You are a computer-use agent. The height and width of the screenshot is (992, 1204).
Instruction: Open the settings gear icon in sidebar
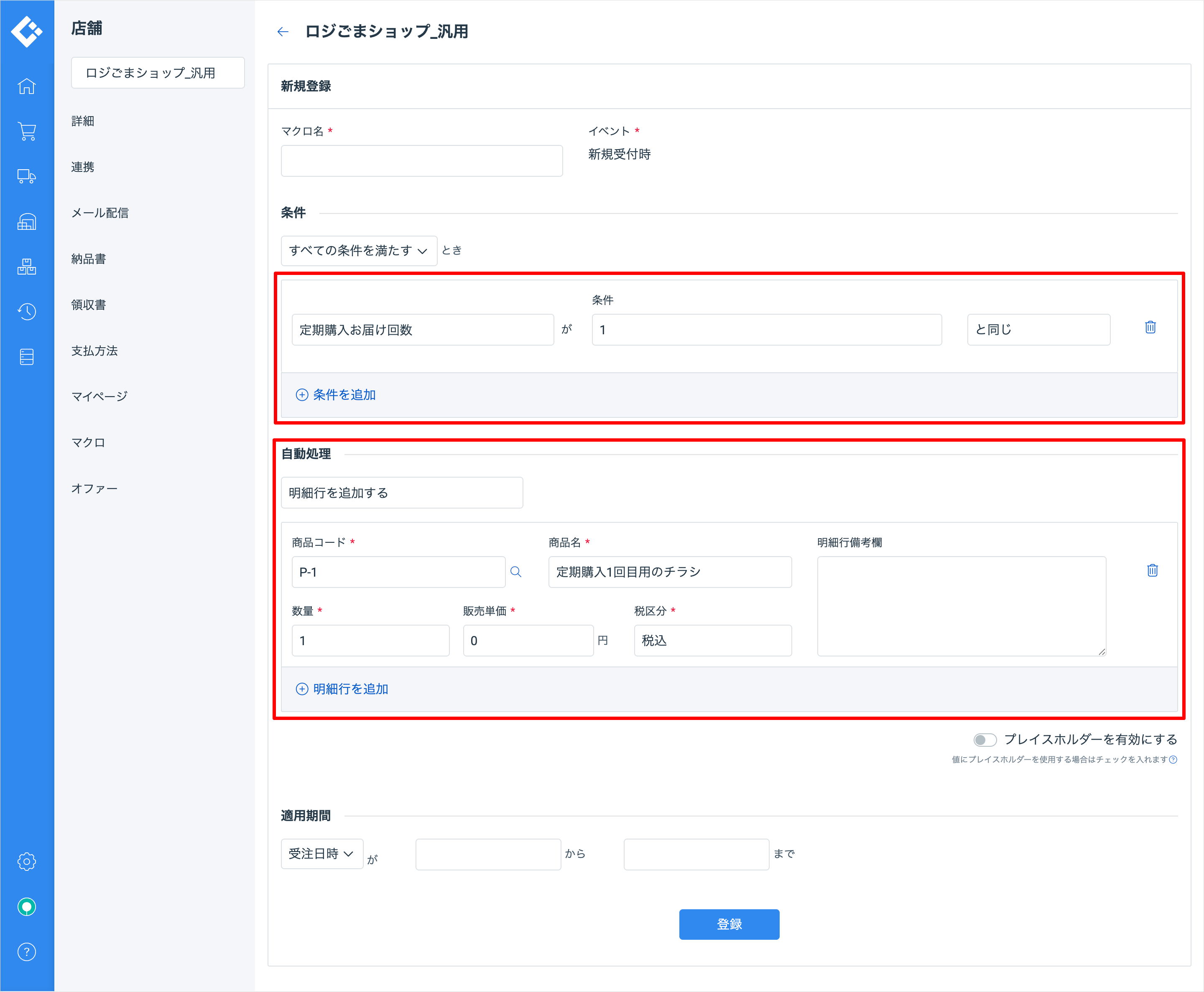(x=26, y=861)
